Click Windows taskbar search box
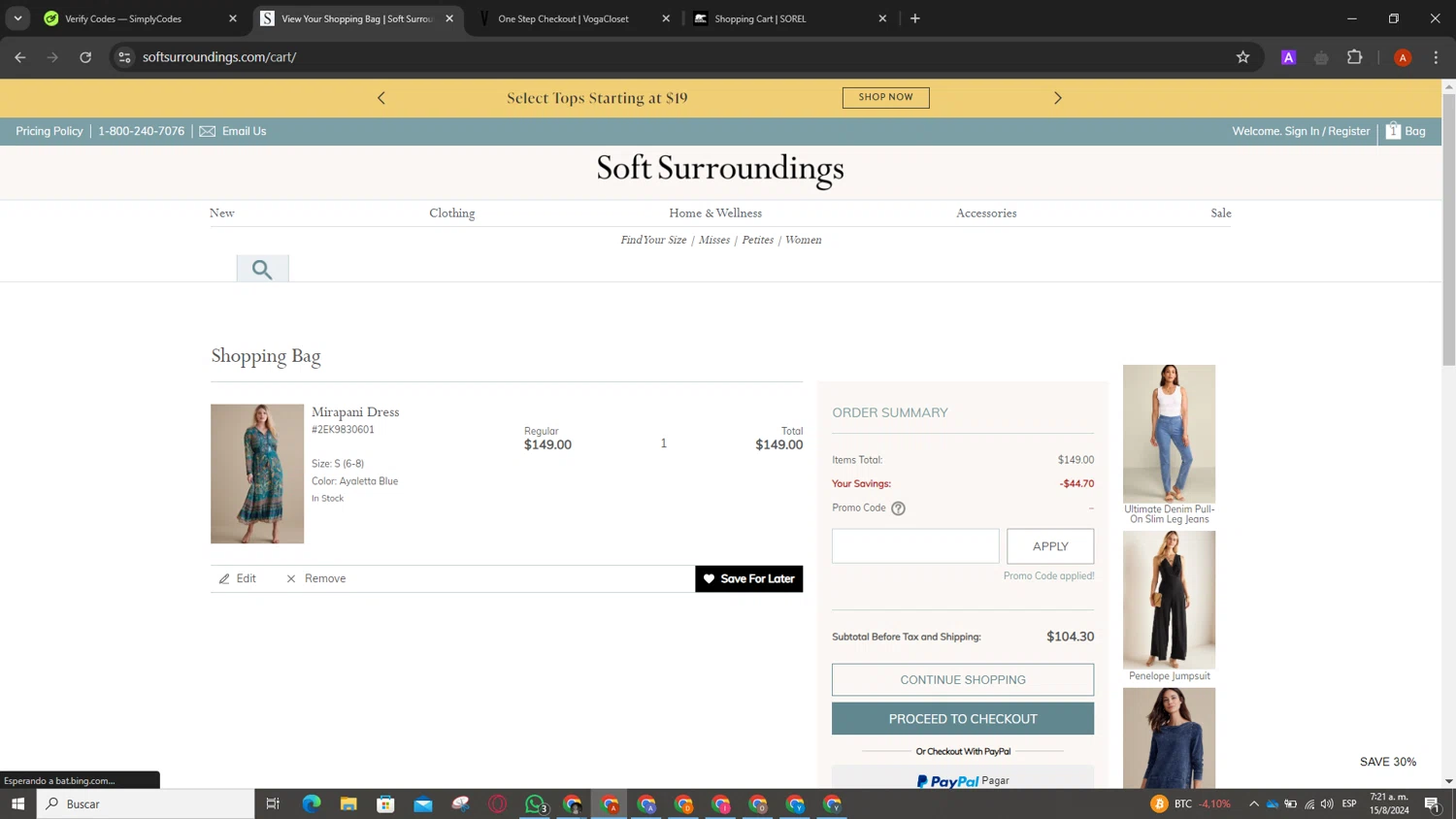The image size is (1456, 819). pyautogui.click(x=146, y=803)
